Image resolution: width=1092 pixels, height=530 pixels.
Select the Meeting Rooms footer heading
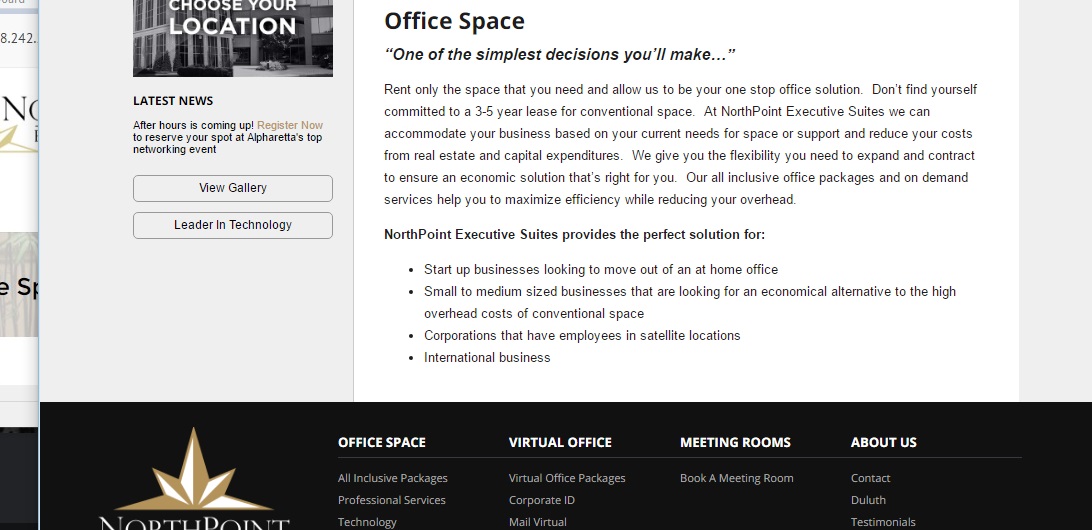click(735, 442)
